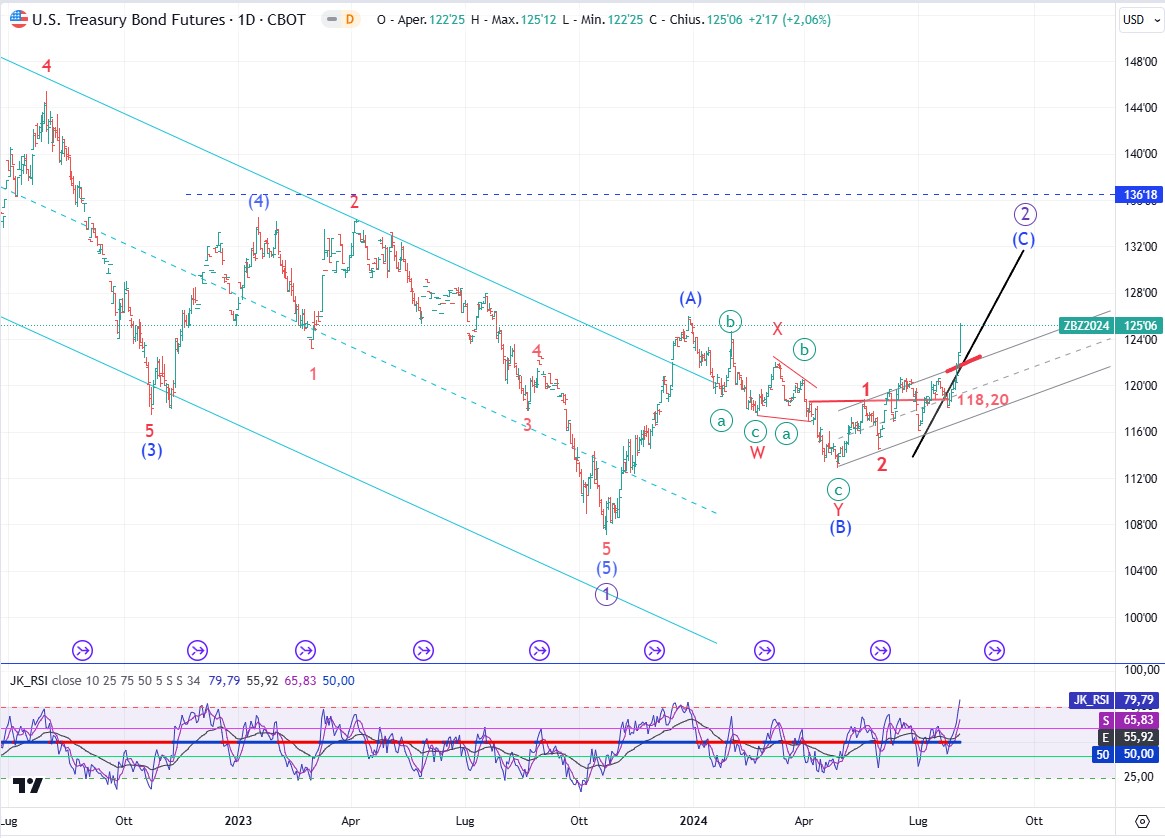Click the 125'06 last price label on axis
Viewport: 1165px width, 838px height.
(1140, 325)
